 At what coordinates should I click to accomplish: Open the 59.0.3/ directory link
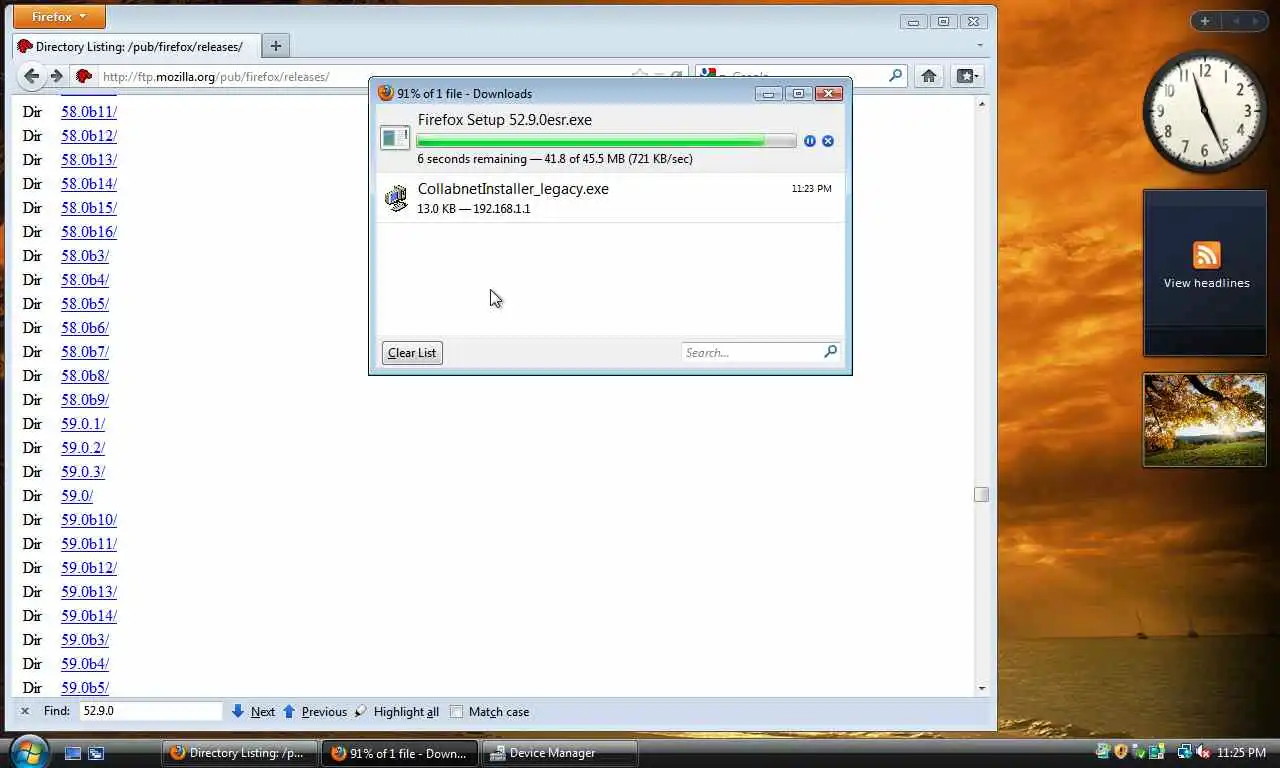click(x=83, y=472)
